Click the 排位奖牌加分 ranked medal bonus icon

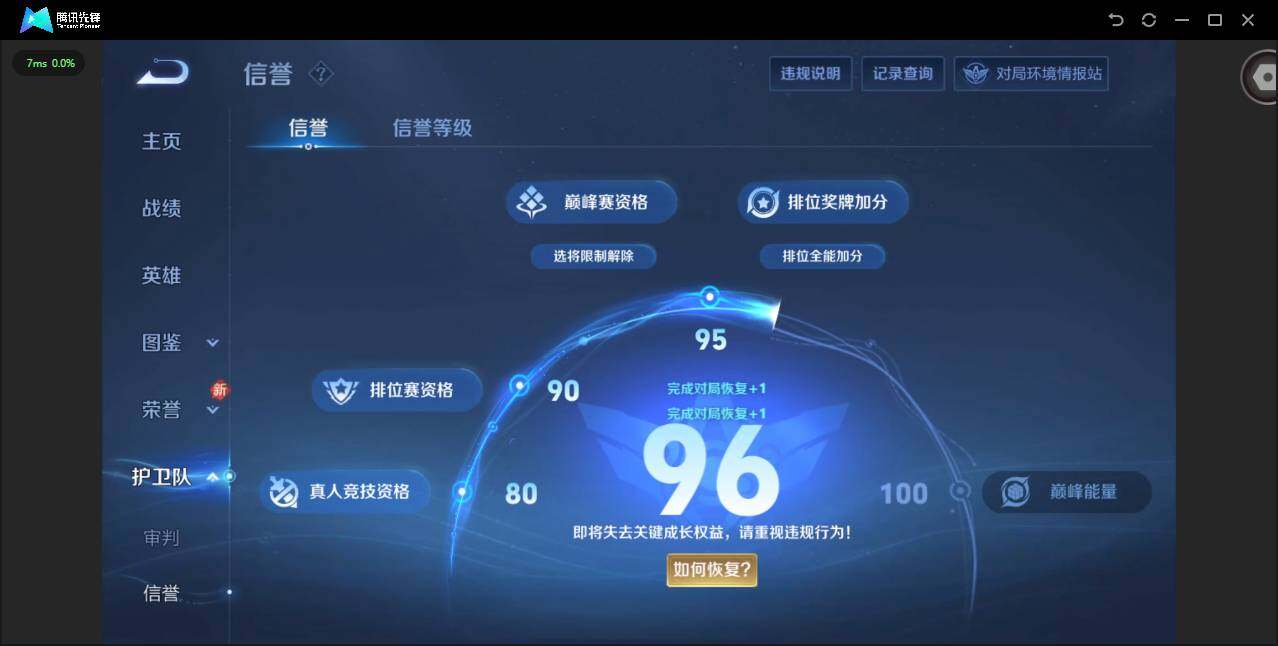pos(762,201)
